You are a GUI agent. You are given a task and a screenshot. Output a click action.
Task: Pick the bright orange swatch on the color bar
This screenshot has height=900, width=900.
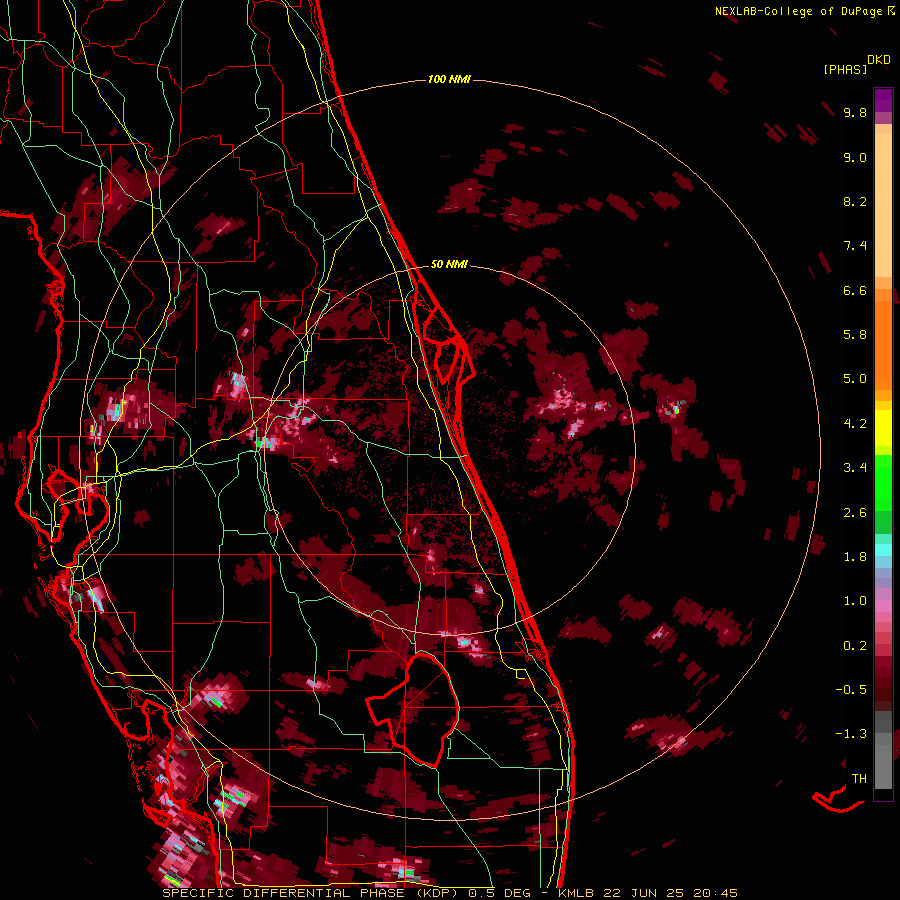pyautogui.click(x=883, y=345)
